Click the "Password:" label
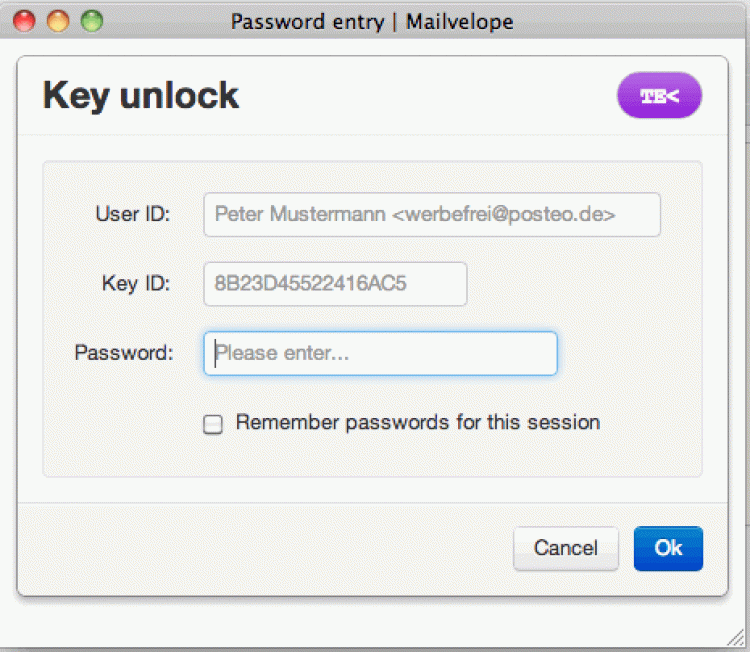 coord(124,353)
